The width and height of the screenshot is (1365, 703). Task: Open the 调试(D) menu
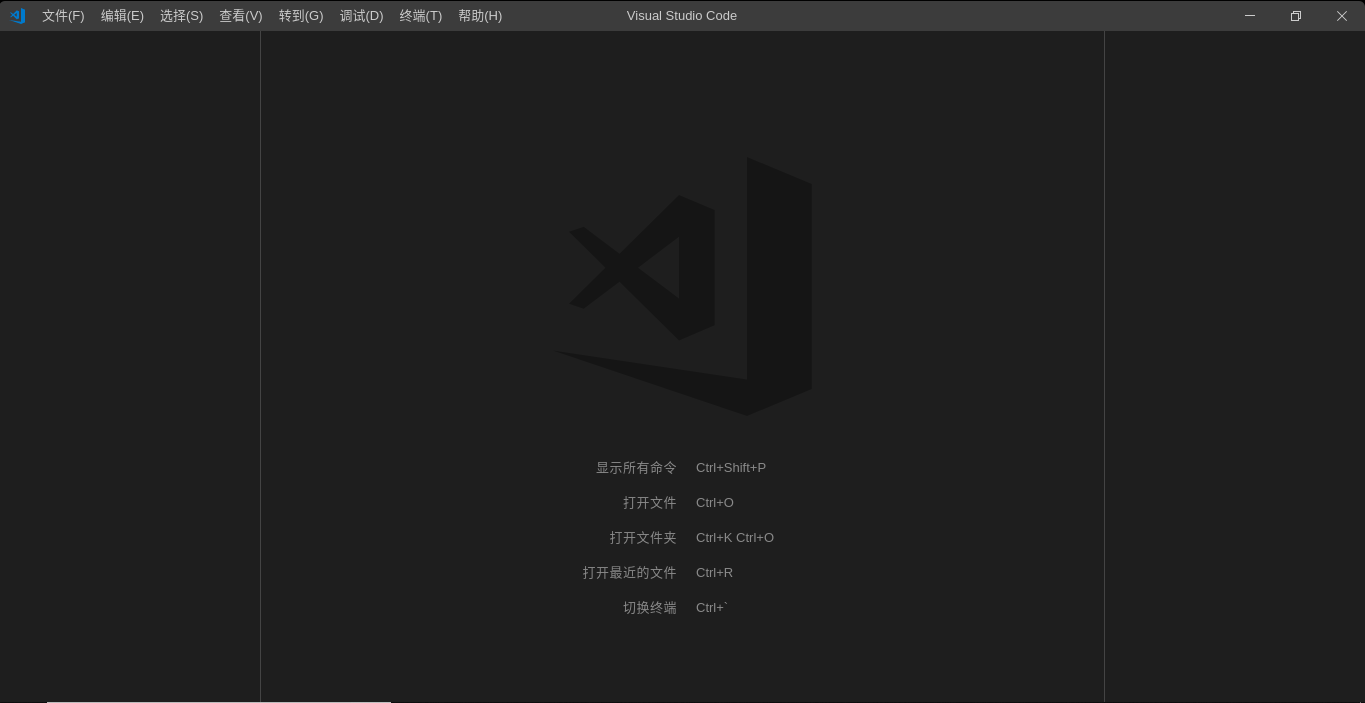(x=361, y=15)
